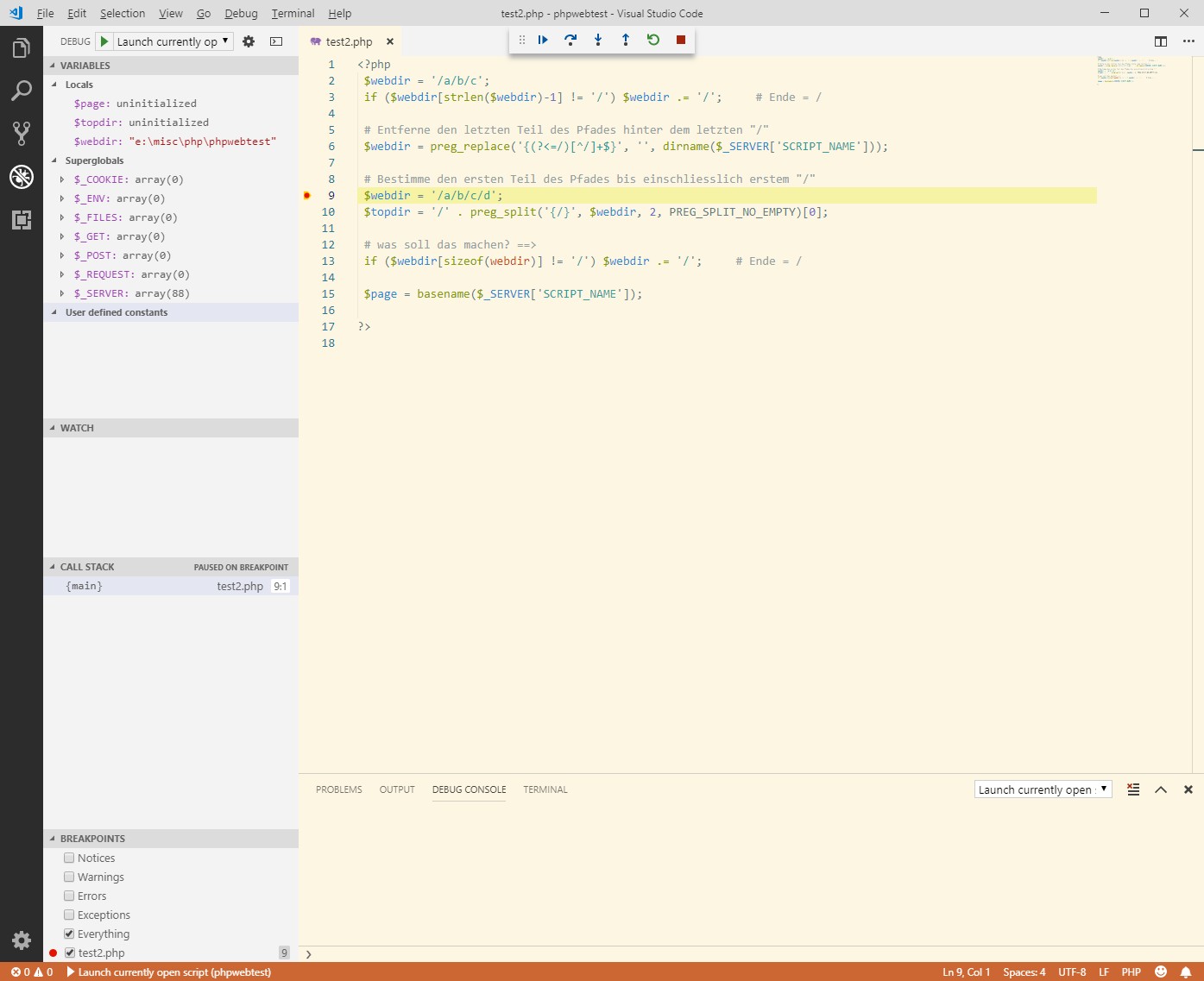The height and width of the screenshot is (981, 1204).
Task: Click the feedback smiley in status bar
Action: [1161, 972]
